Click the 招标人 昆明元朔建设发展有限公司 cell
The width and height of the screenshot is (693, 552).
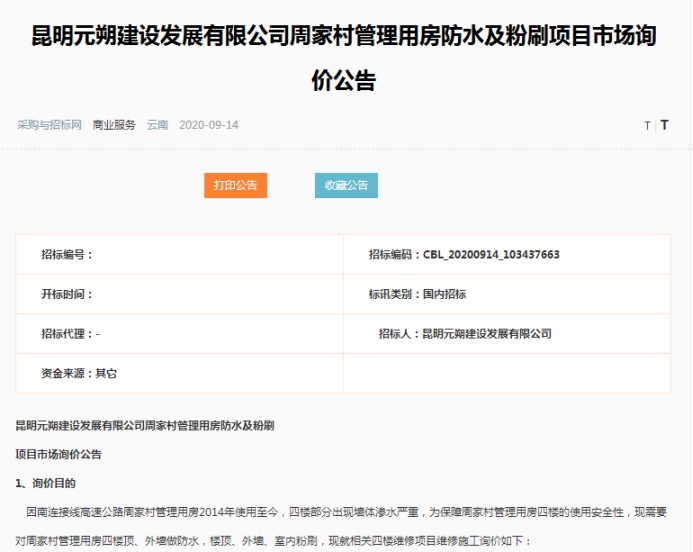click(464, 334)
